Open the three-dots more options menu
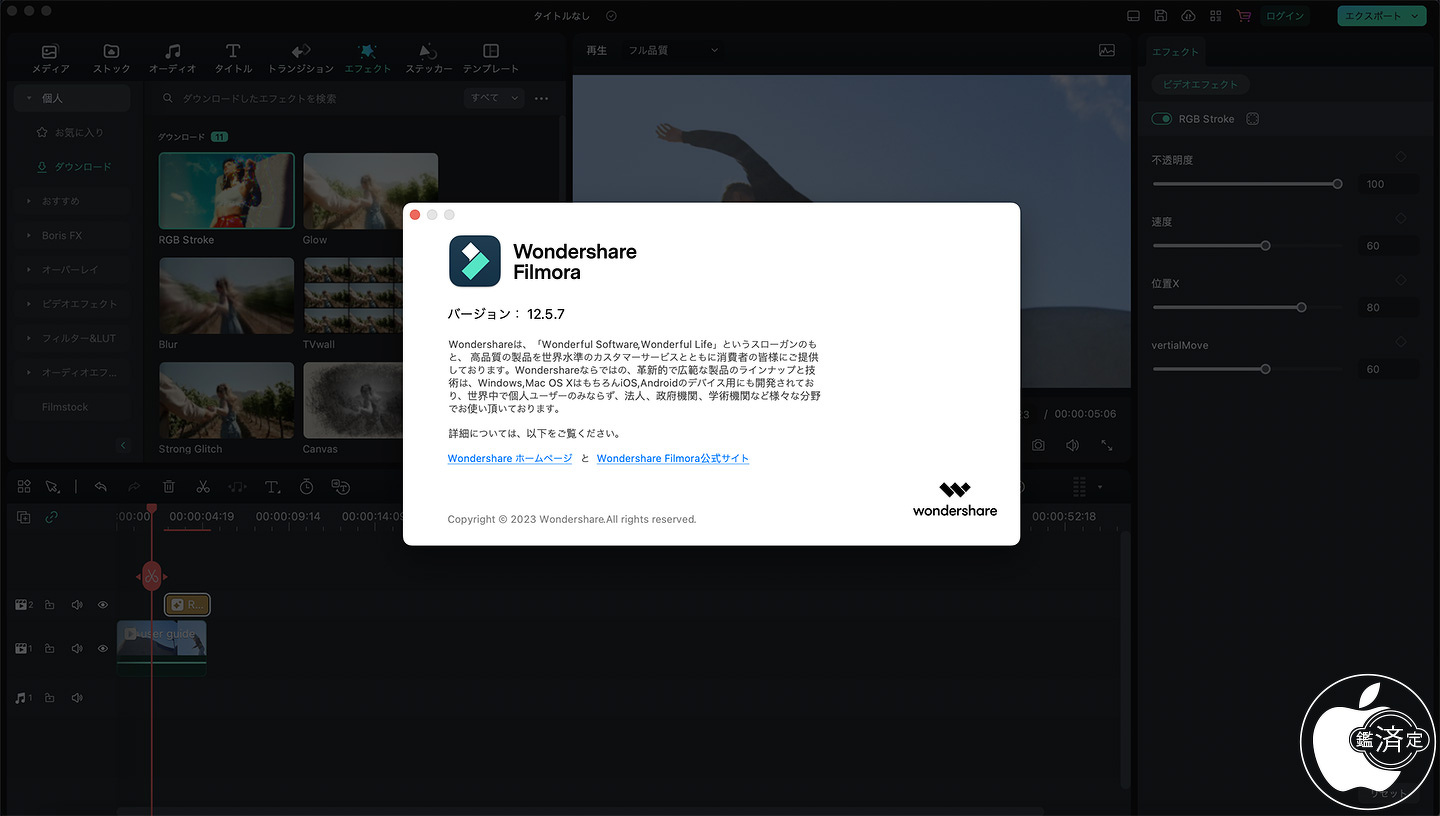The image size is (1440, 816). (542, 98)
